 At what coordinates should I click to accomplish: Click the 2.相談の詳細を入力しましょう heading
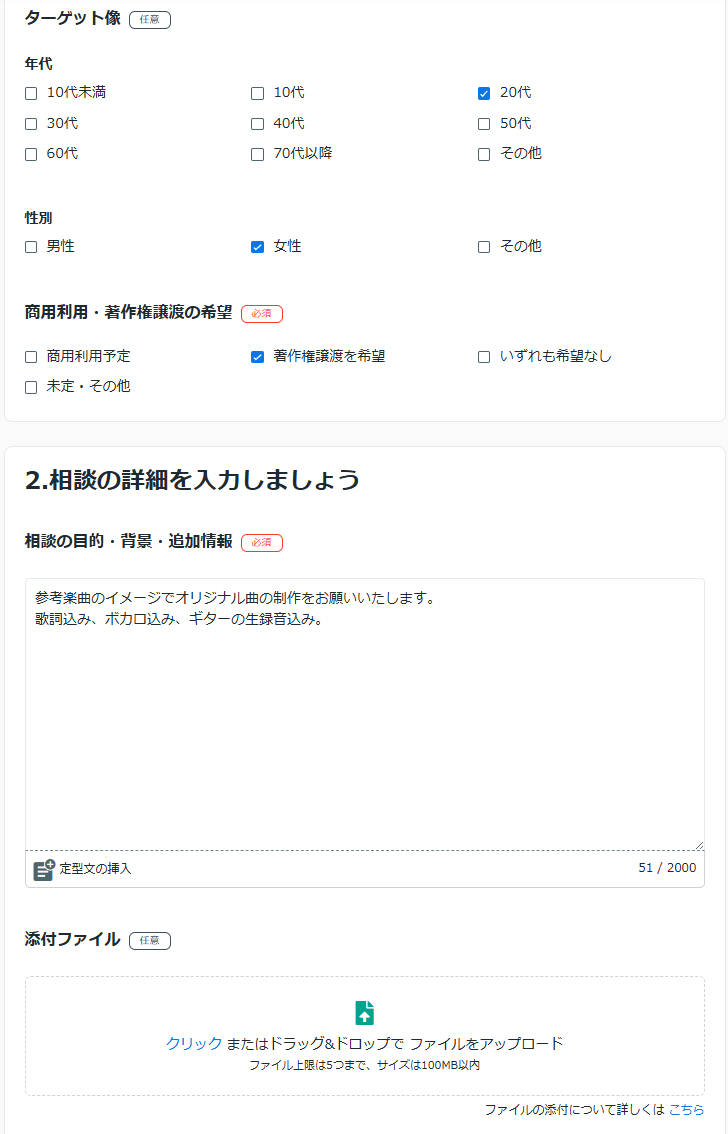(192, 479)
